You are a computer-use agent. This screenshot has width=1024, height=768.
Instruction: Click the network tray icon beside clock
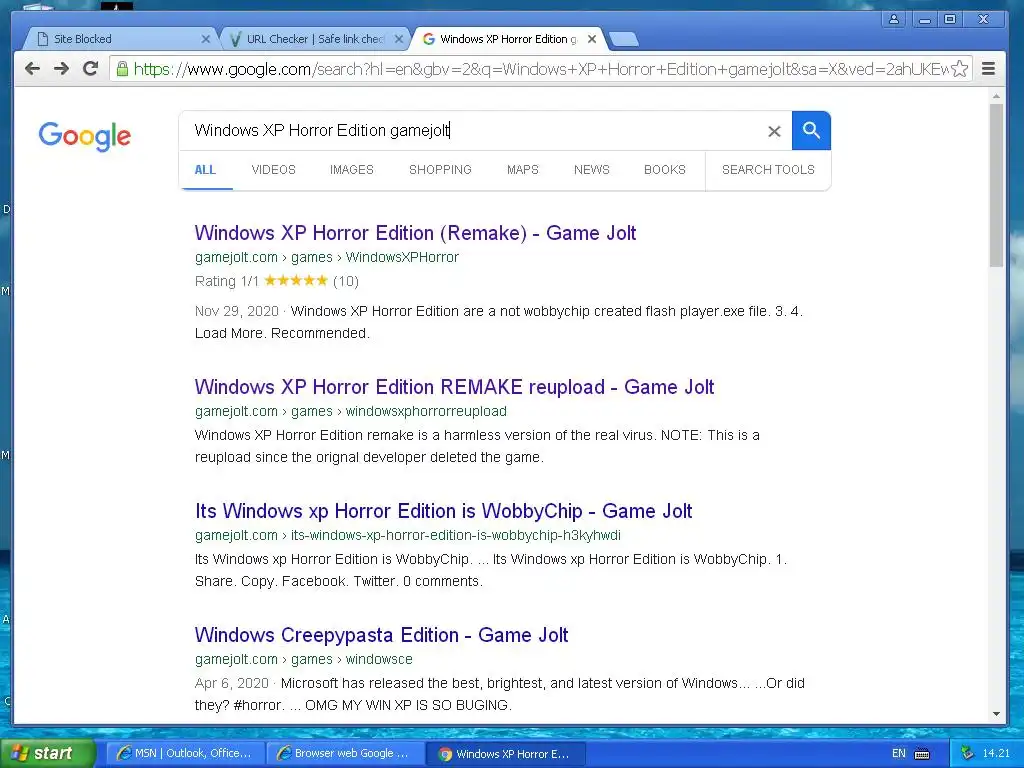pyautogui.click(x=967, y=754)
